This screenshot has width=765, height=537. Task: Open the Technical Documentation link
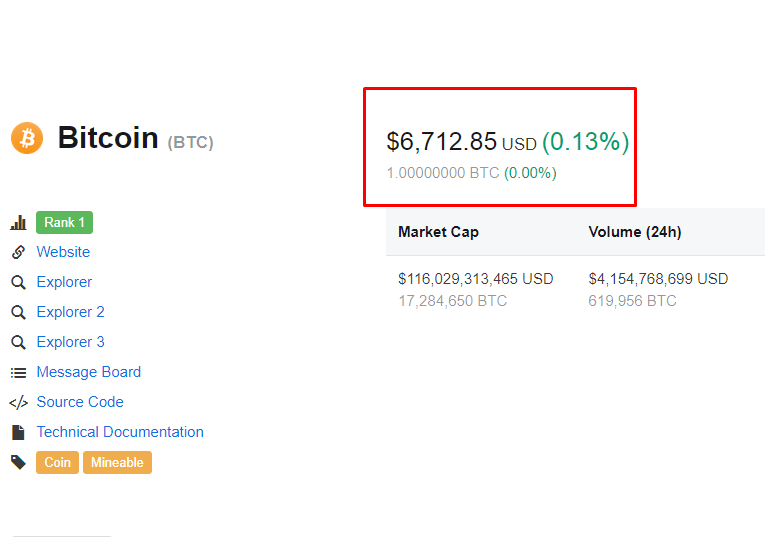tap(120, 432)
